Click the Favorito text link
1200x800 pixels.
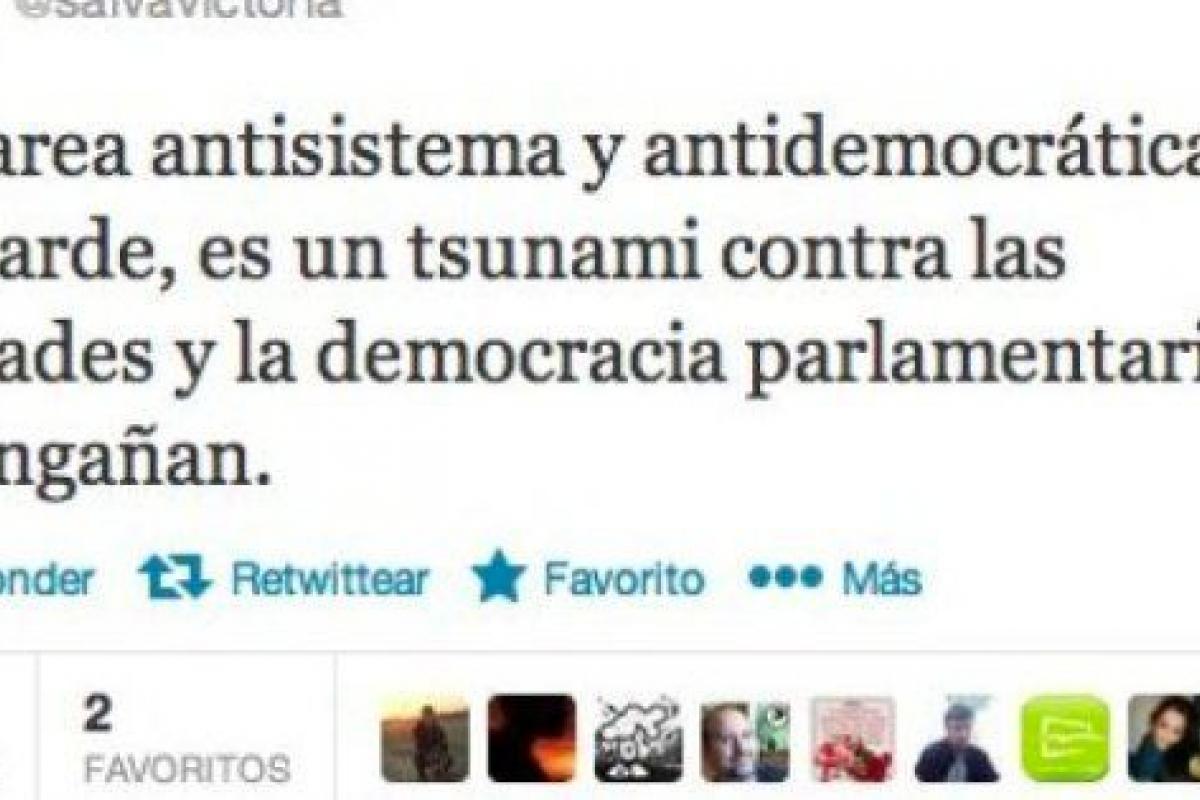623,578
